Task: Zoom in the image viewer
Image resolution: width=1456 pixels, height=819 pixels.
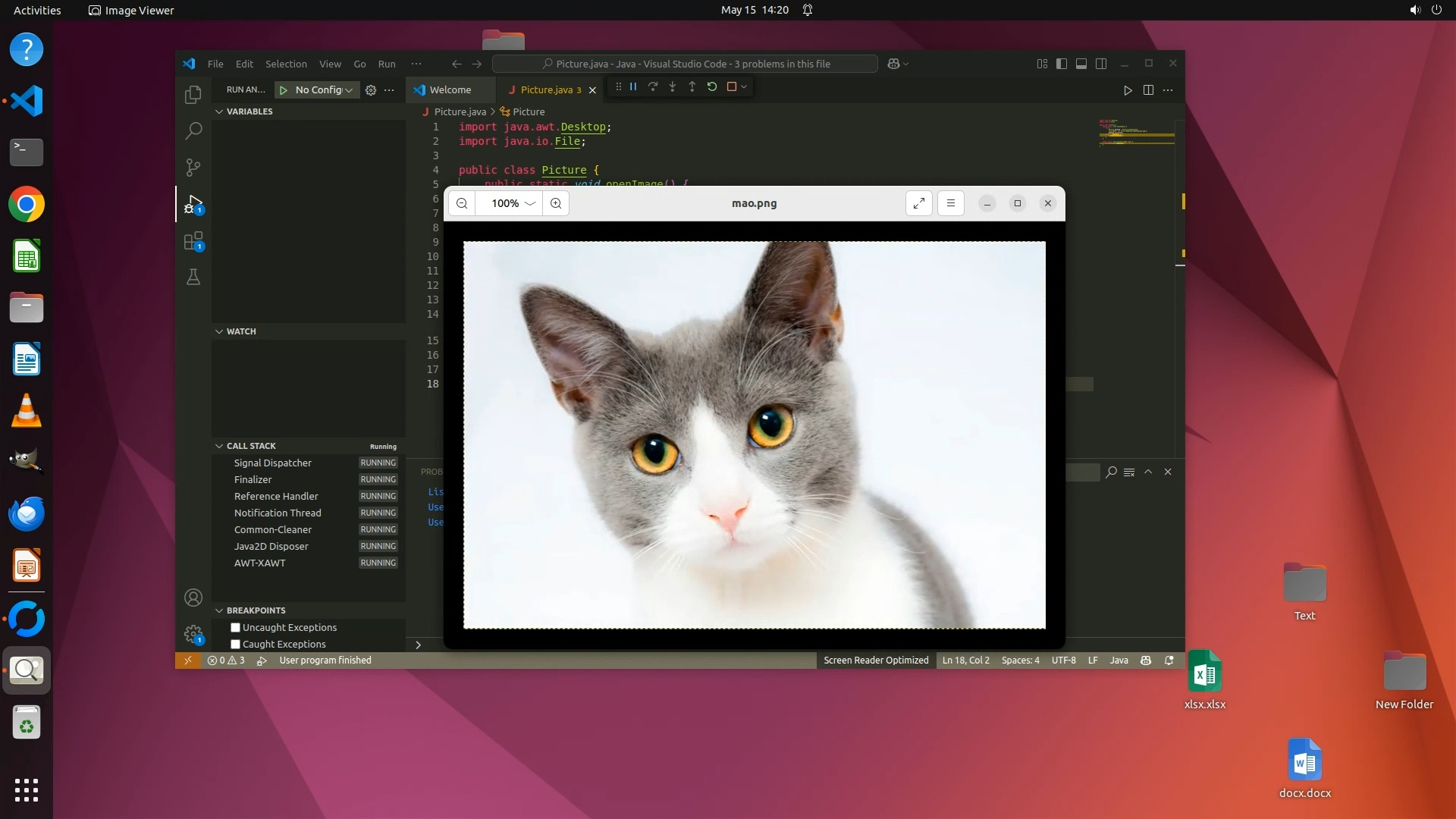Action: 556,203
